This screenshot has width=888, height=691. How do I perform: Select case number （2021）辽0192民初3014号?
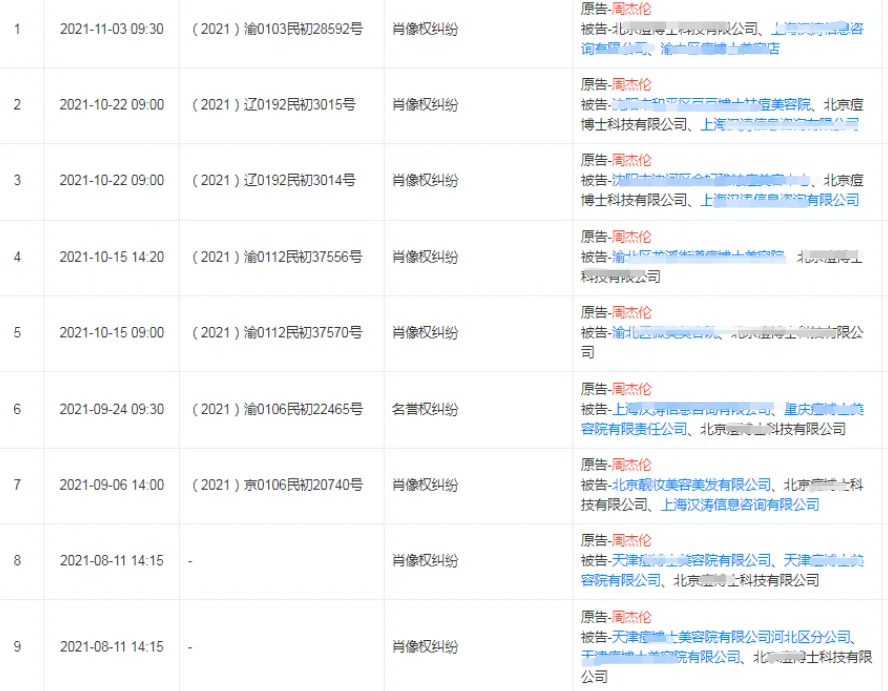point(274,180)
